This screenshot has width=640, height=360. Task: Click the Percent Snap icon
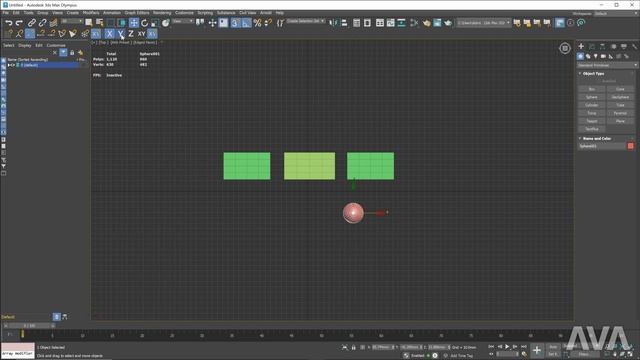click(258, 23)
